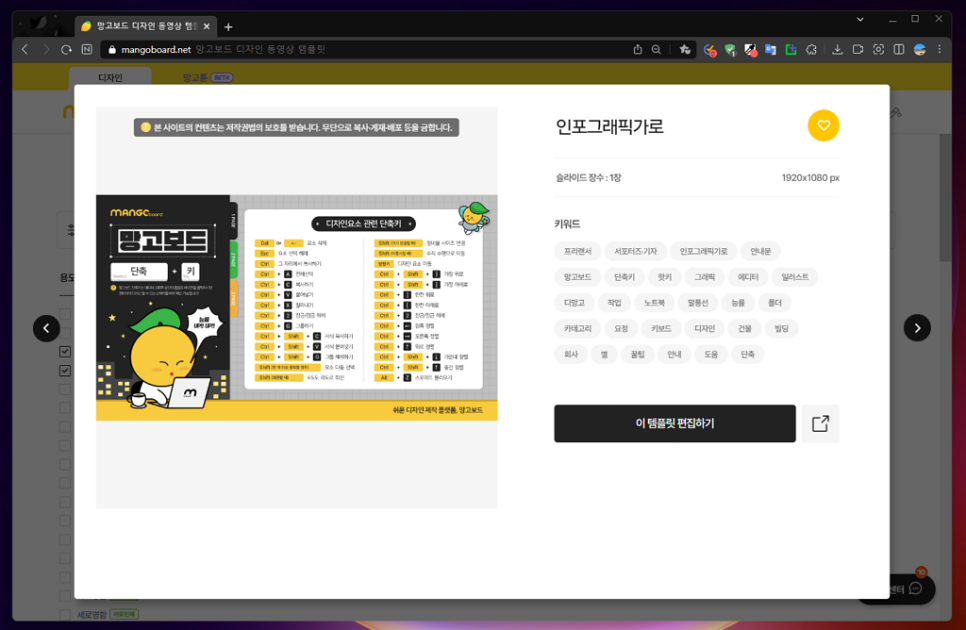Click the 망고보드 keyword tag
Image resolution: width=966 pixels, height=630 pixels.
577,277
